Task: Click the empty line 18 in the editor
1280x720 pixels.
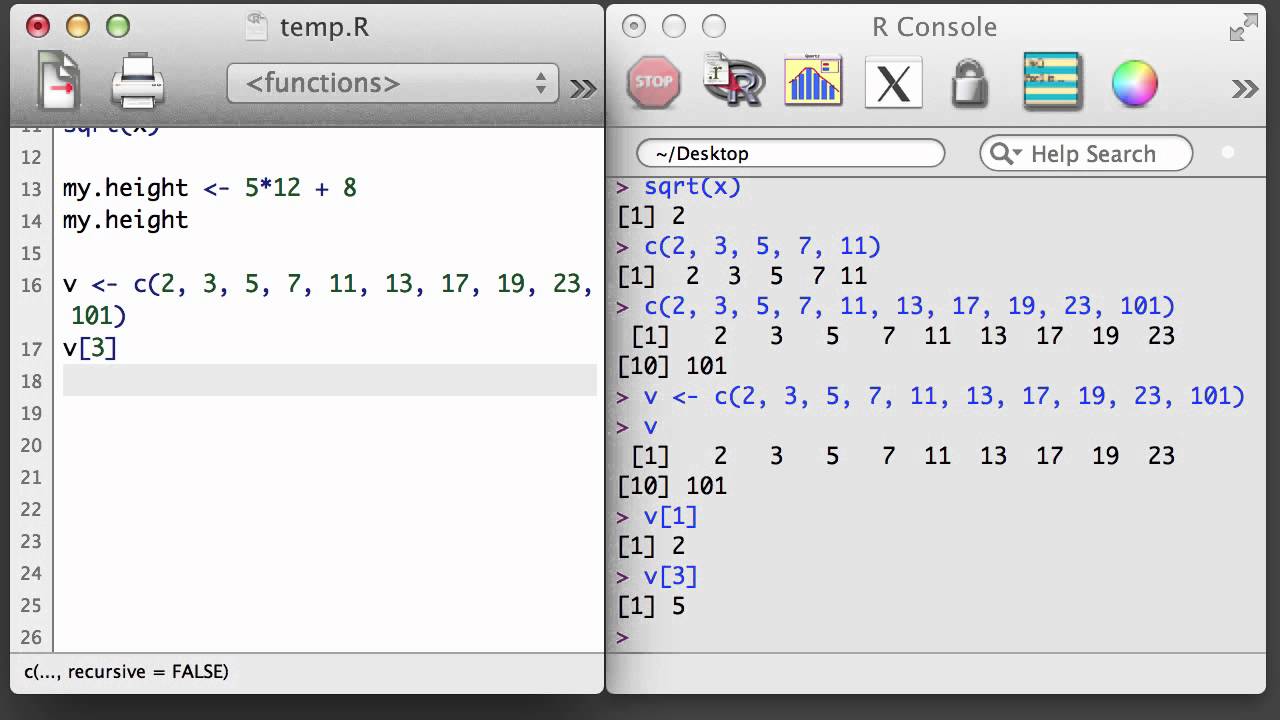Action: point(330,380)
